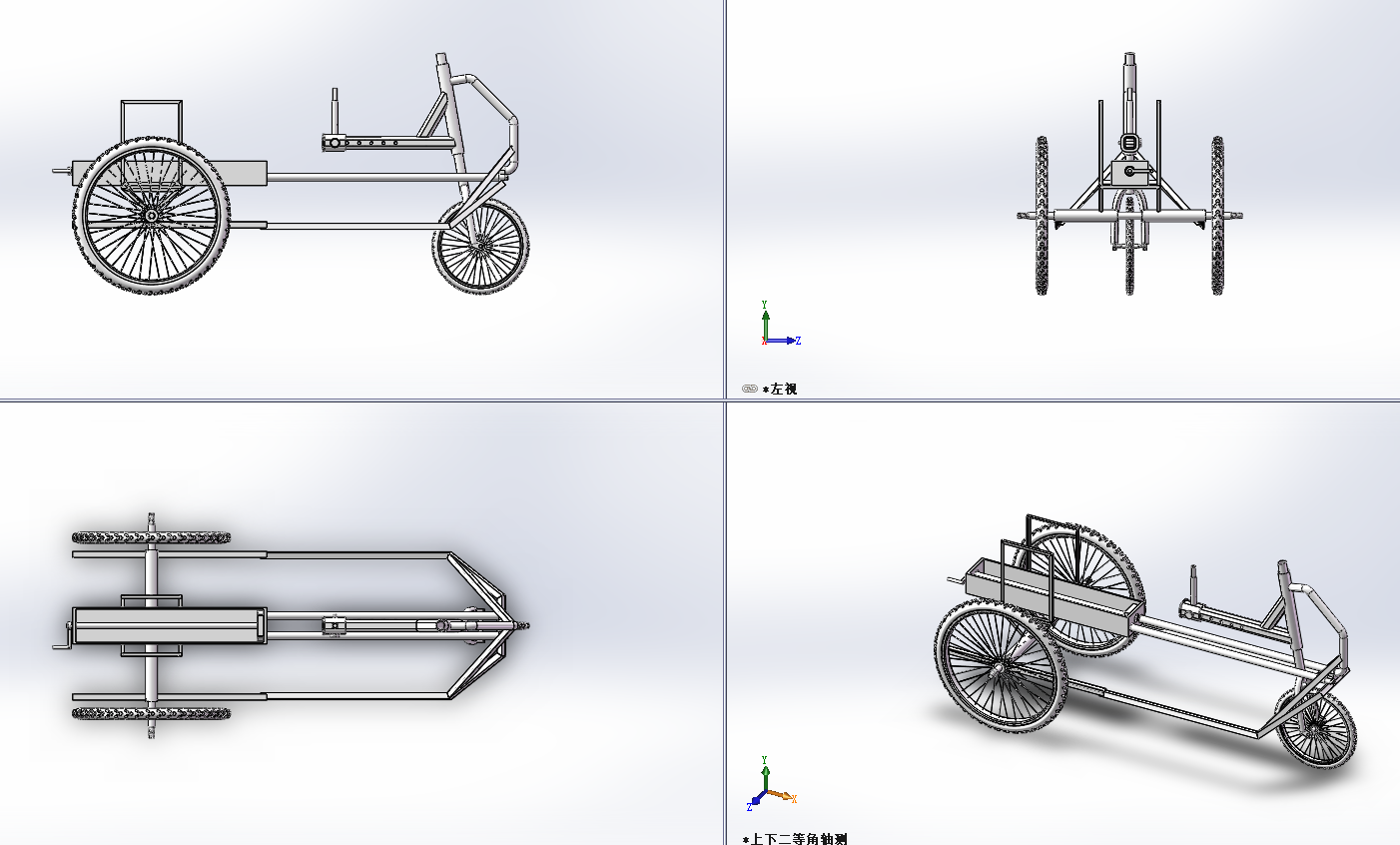Click the view link icon beside 左视

[x=750, y=389]
